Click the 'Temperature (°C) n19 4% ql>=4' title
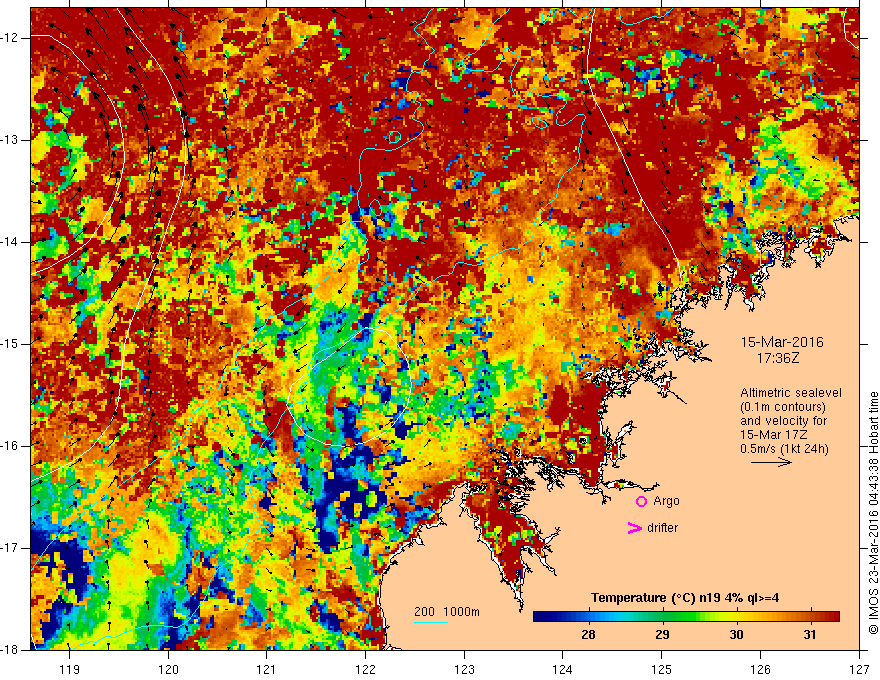Image resolution: width=880 pixels, height=680 pixels. point(685,598)
